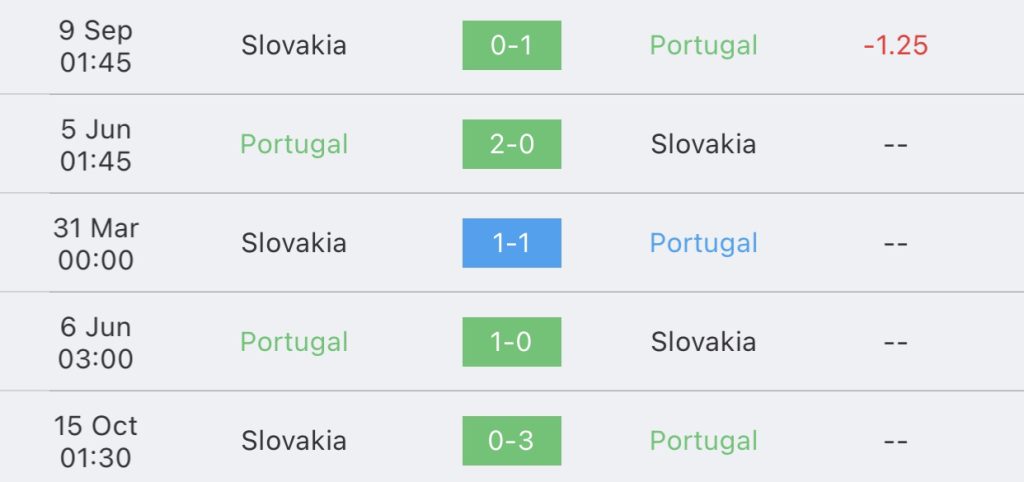Select Slovakia in the 15 Oct match

click(x=294, y=441)
